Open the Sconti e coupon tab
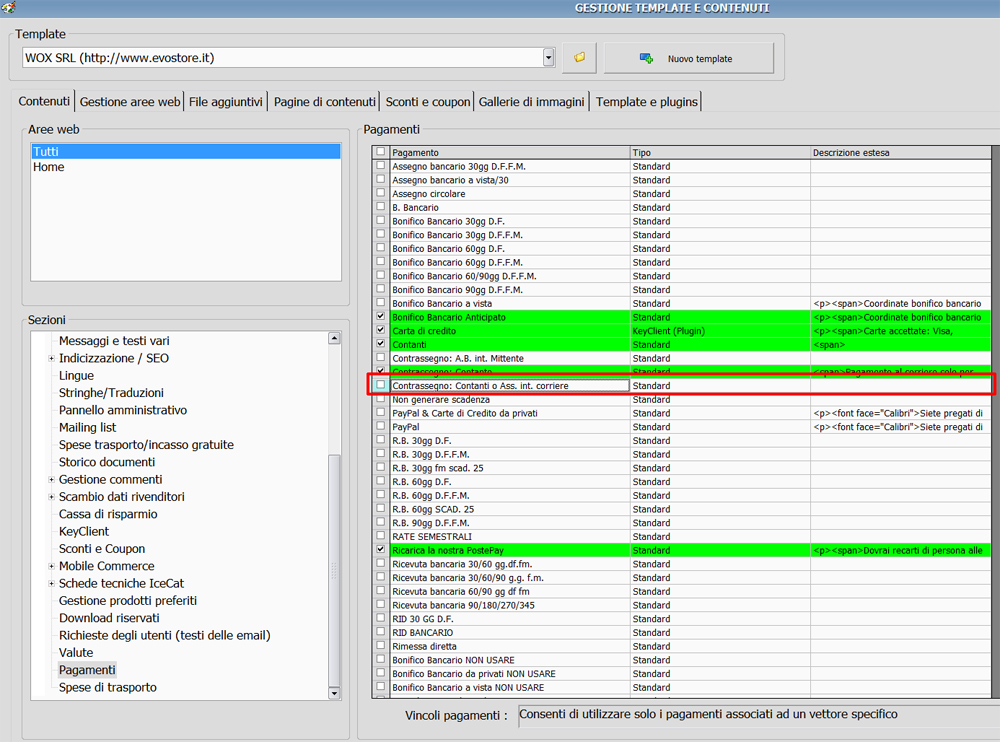 (x=428, y=102)
